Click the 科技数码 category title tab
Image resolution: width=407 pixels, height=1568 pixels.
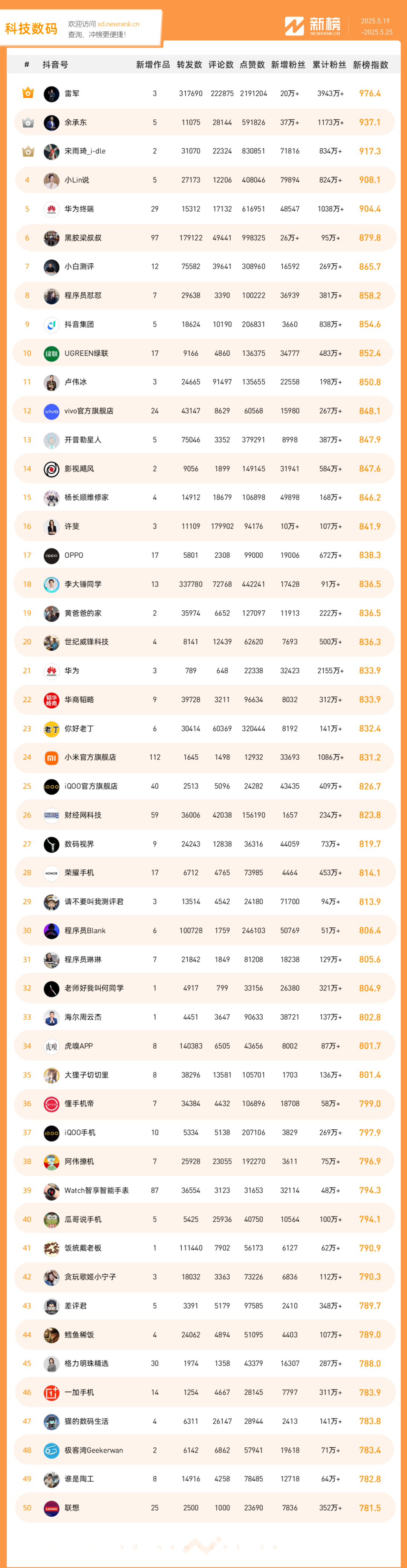(x=31, y=29)
